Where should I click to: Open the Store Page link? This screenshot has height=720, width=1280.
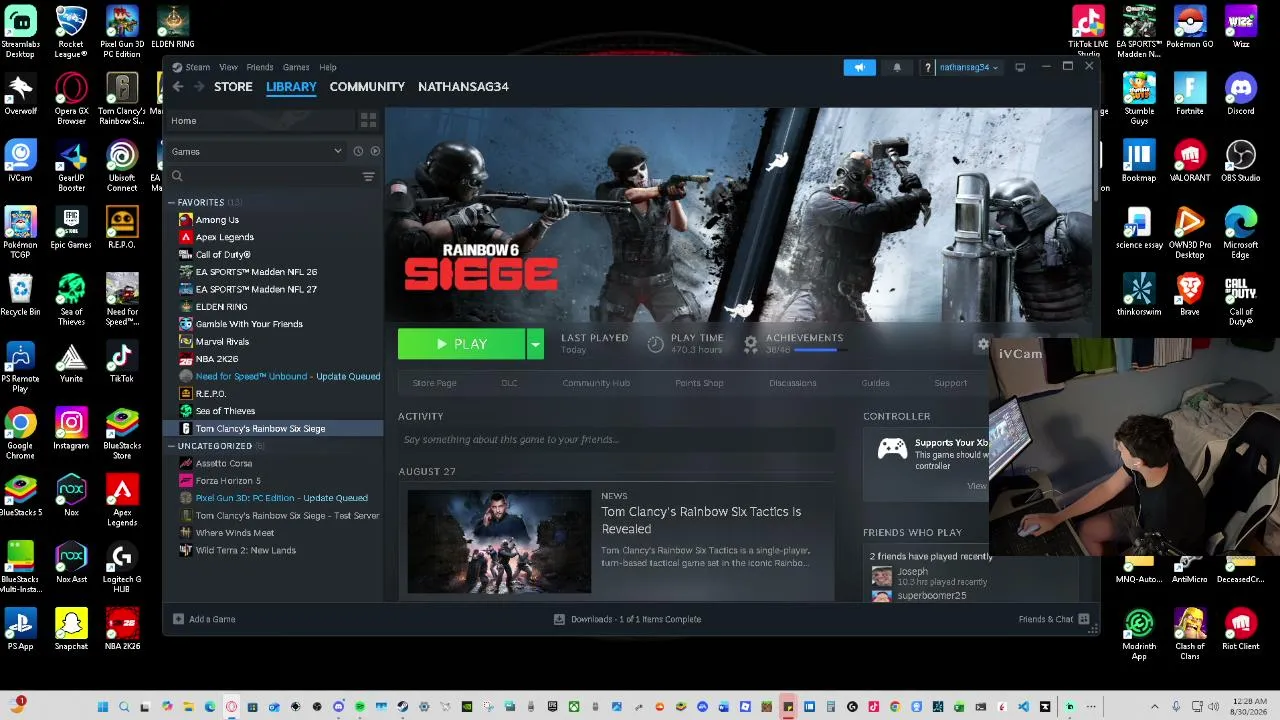point(435,383)
